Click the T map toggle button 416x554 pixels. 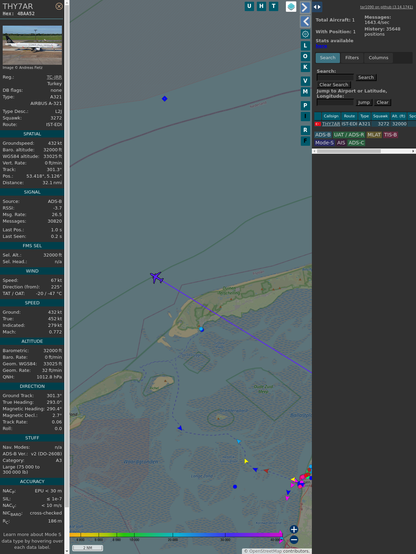click(273, 6)
